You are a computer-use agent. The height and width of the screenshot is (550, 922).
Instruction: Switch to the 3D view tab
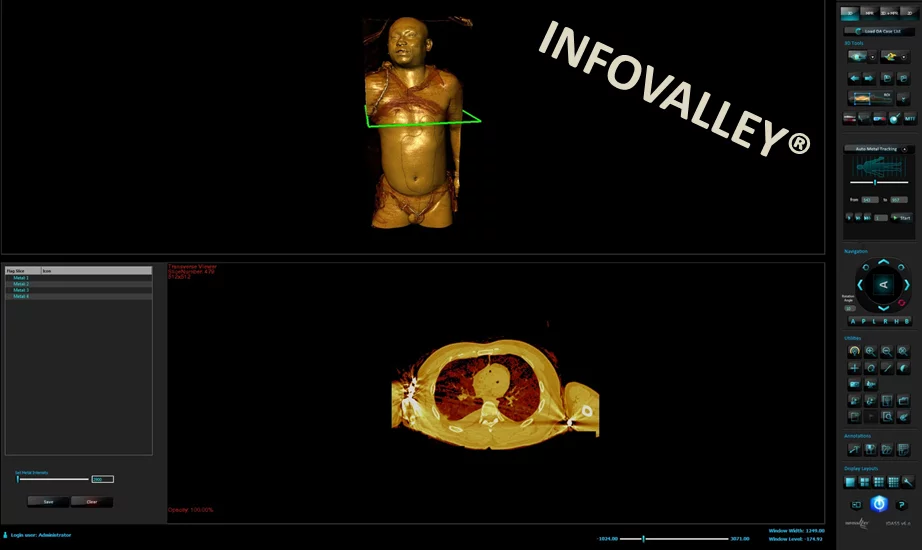click(850, 13)
